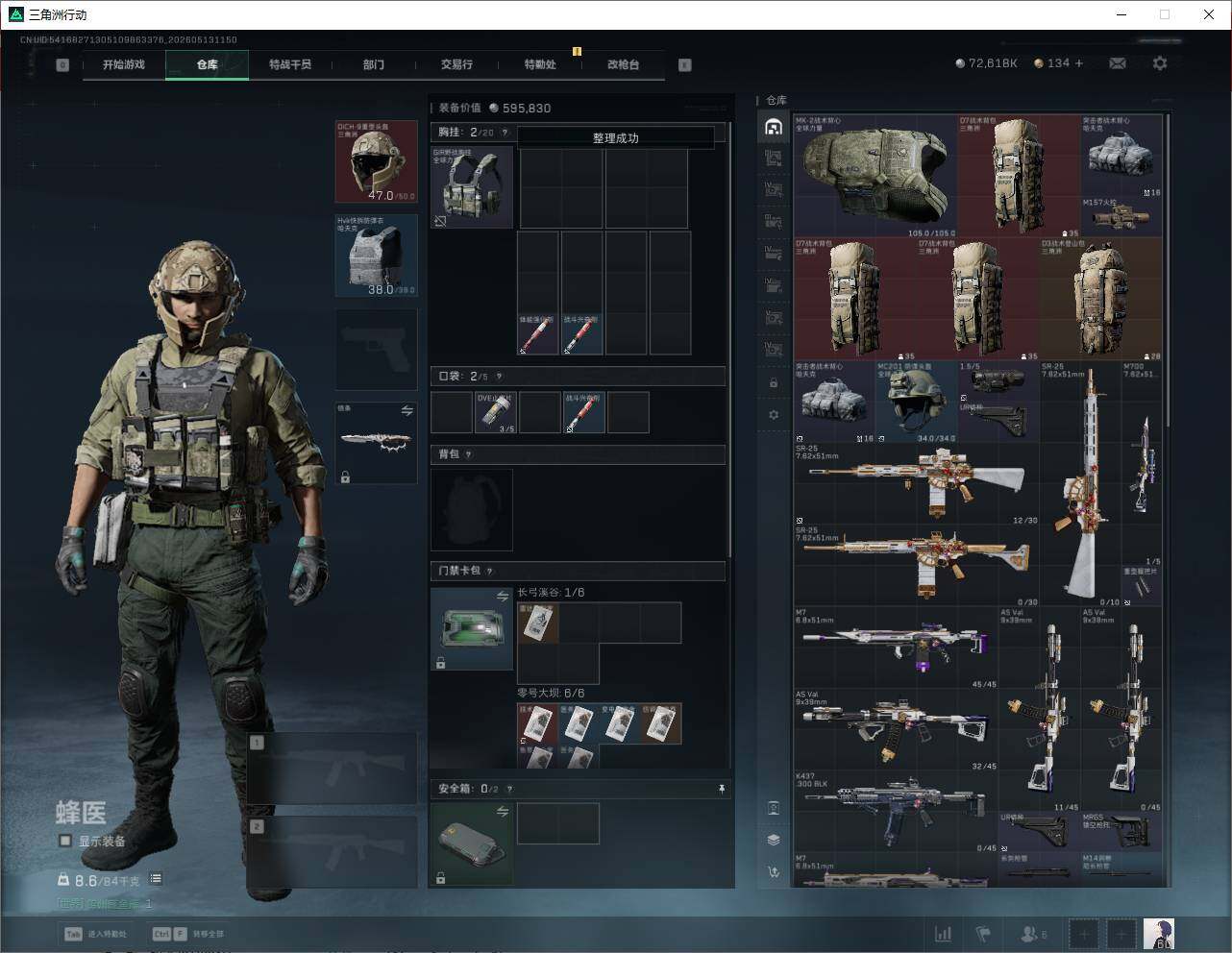Switch to the 特勤处 tab
Viewport: 1232px width, 953px height.
540,64
